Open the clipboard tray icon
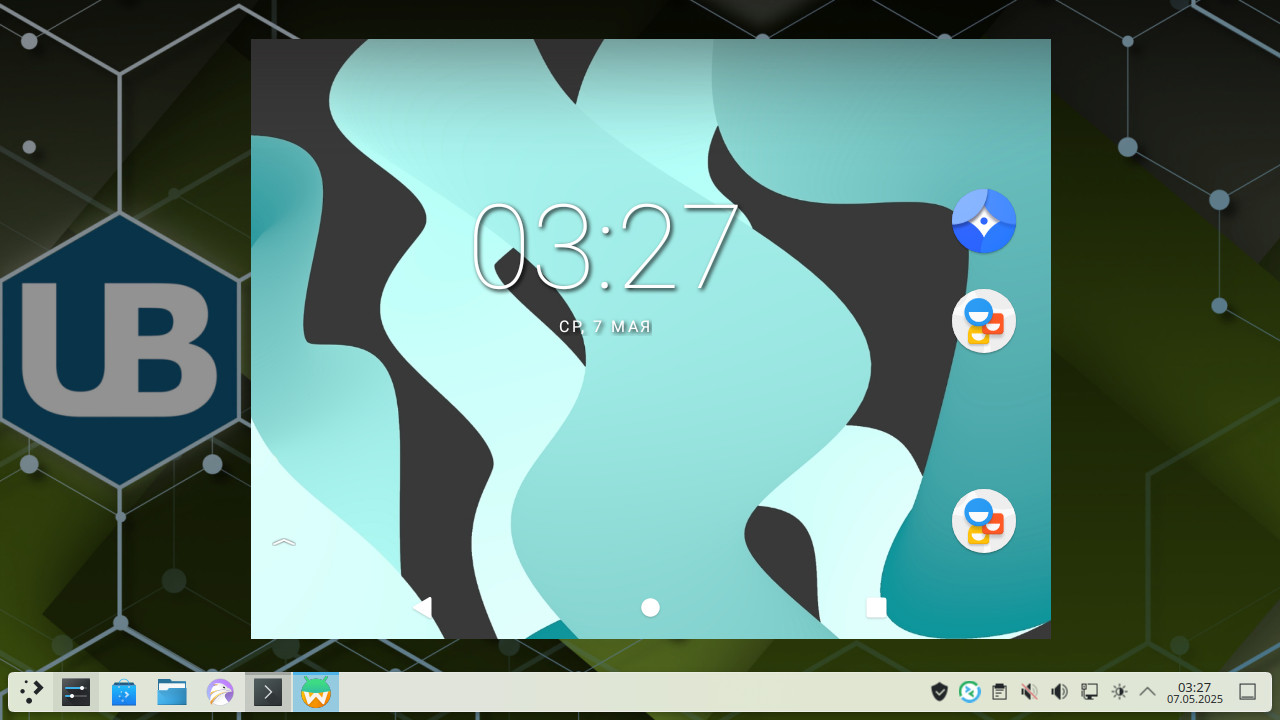Screen dimensions: 1280x720 (999, 691)
